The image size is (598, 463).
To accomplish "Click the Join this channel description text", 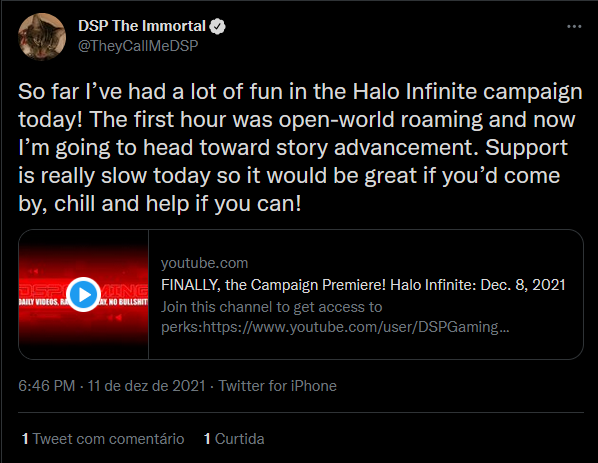I will coord(272,307).
